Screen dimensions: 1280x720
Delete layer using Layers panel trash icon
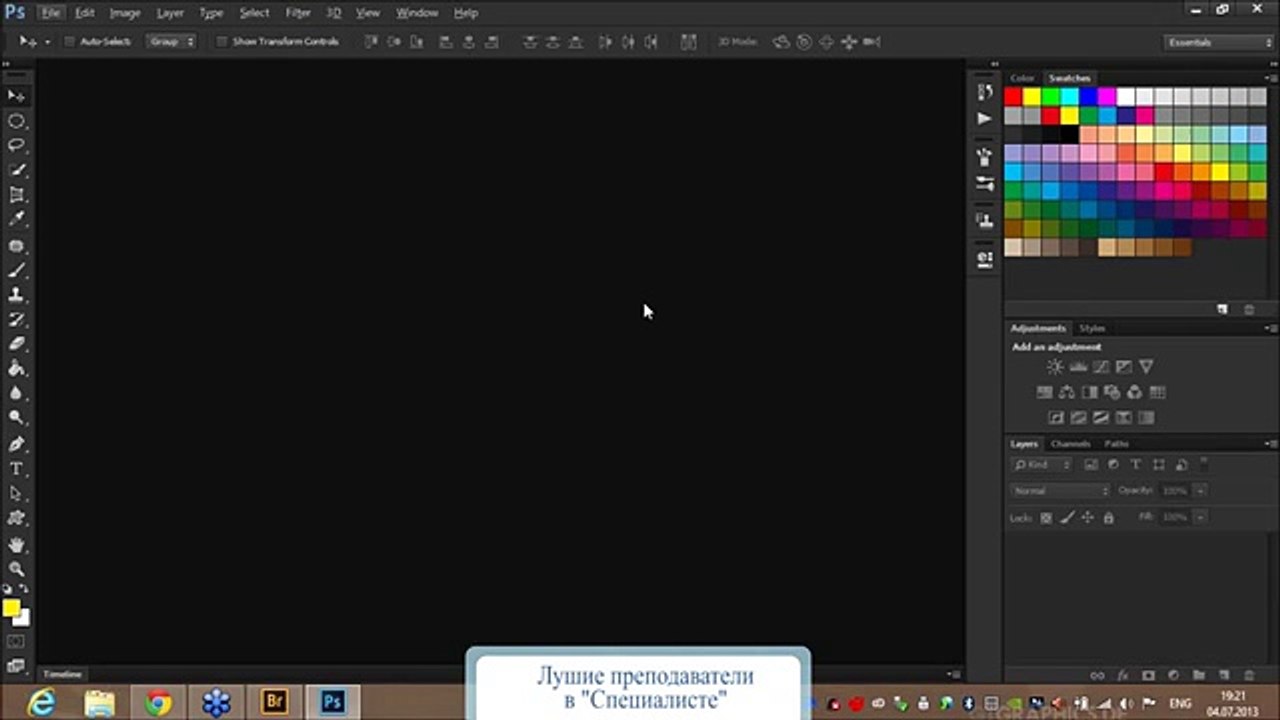[x=1249, y=676]
